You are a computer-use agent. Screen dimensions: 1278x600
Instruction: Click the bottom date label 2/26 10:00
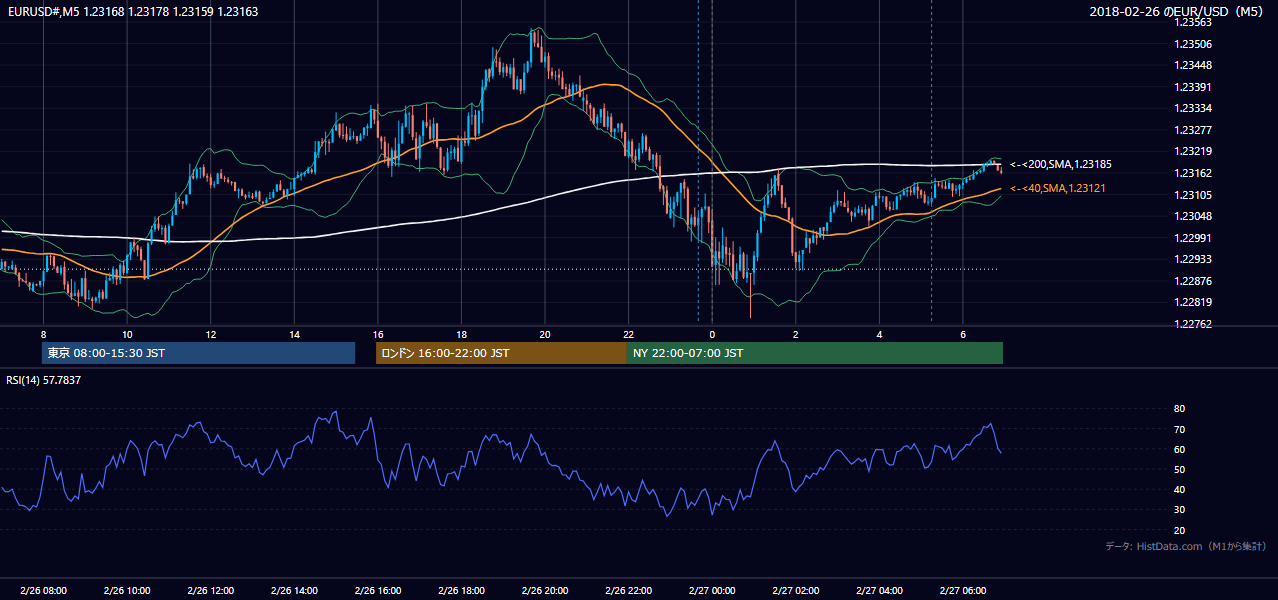tap(127, 591)
